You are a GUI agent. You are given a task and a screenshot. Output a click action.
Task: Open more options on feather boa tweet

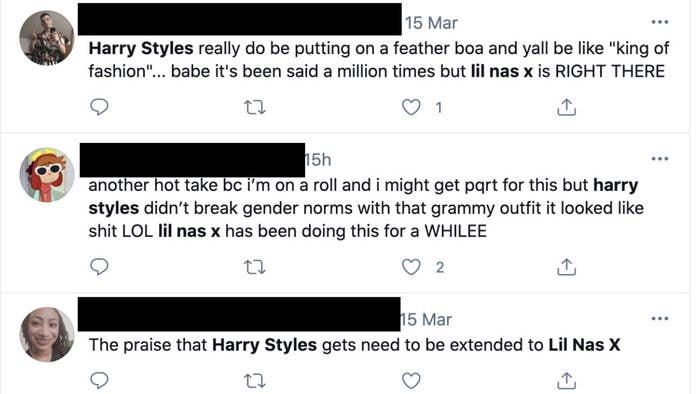tap(660, 22)
